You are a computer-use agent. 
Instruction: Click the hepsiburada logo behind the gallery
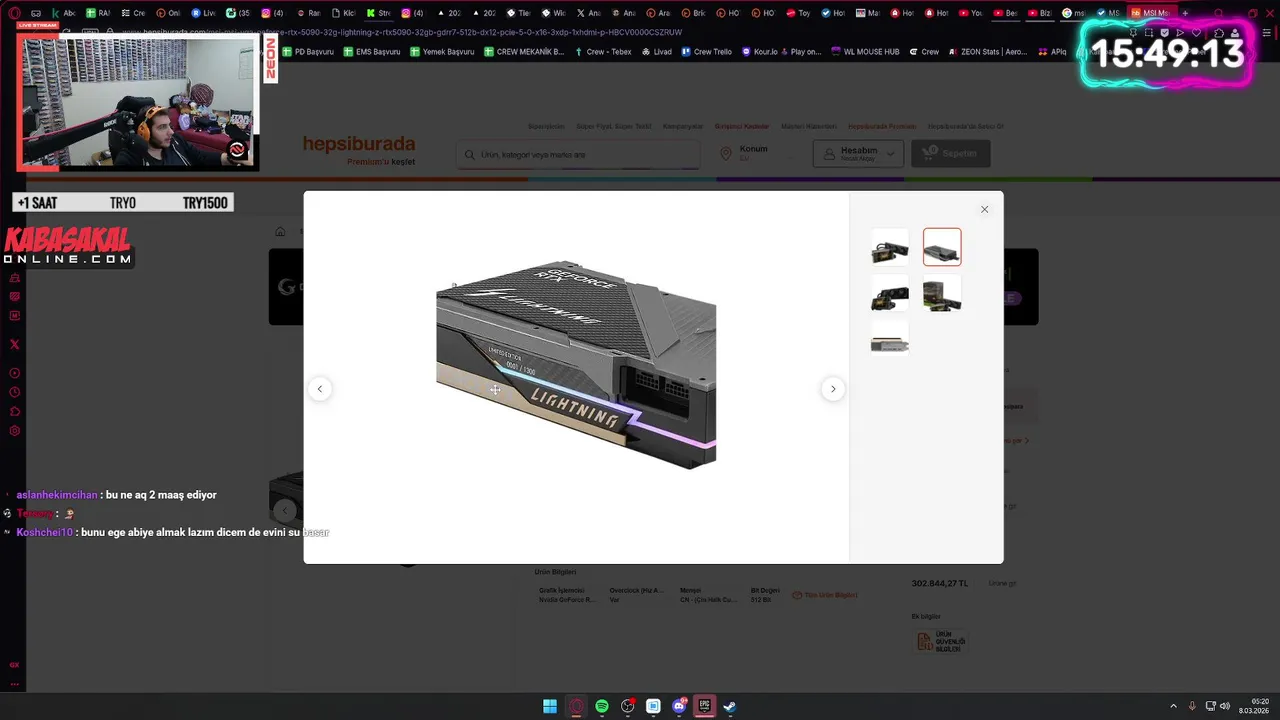coord(359,144)
